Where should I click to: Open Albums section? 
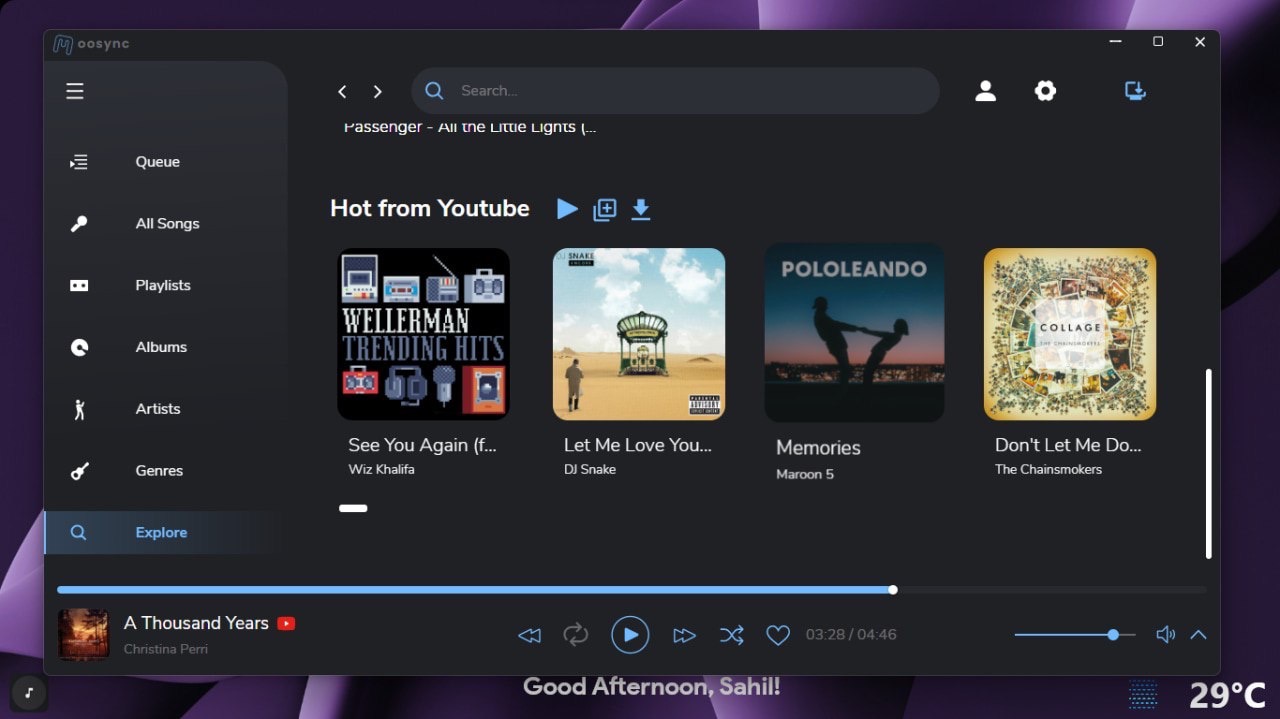point(161,347)
